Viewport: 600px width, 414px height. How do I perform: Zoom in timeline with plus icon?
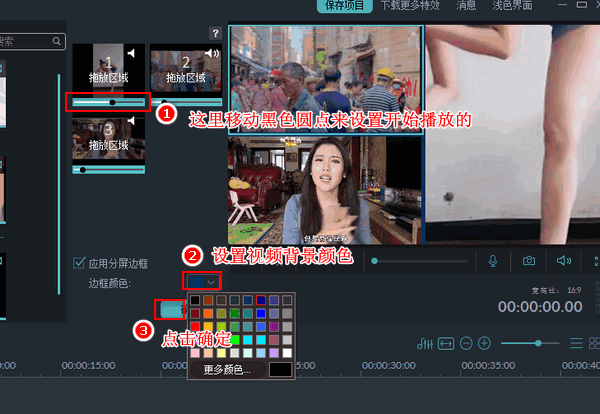coord(484,343)
